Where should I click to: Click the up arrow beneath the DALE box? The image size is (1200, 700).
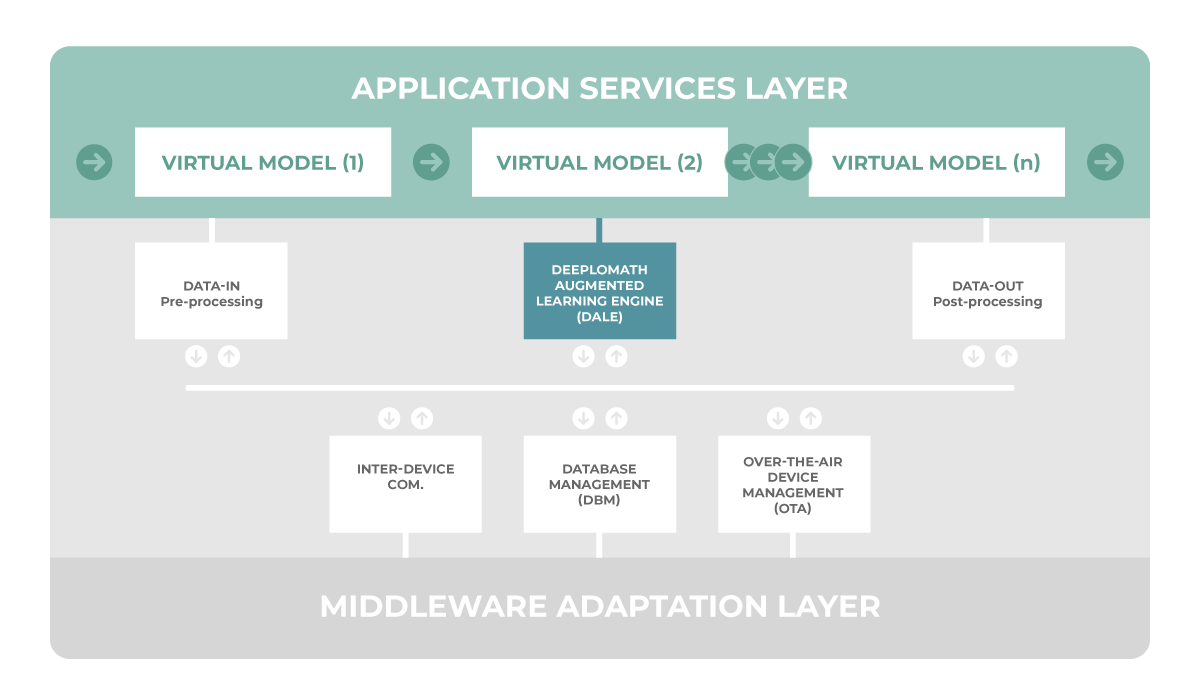pyautogui.click(x=617, y=356)
